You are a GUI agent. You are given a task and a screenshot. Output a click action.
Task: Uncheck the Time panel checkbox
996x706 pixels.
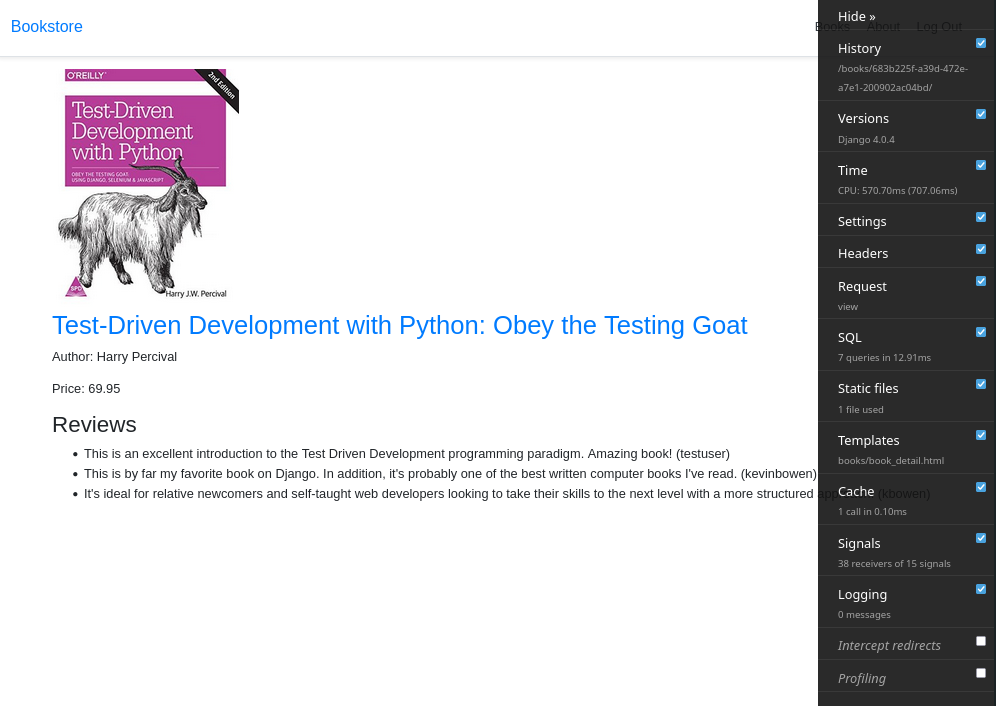click(x=981, y=165)
